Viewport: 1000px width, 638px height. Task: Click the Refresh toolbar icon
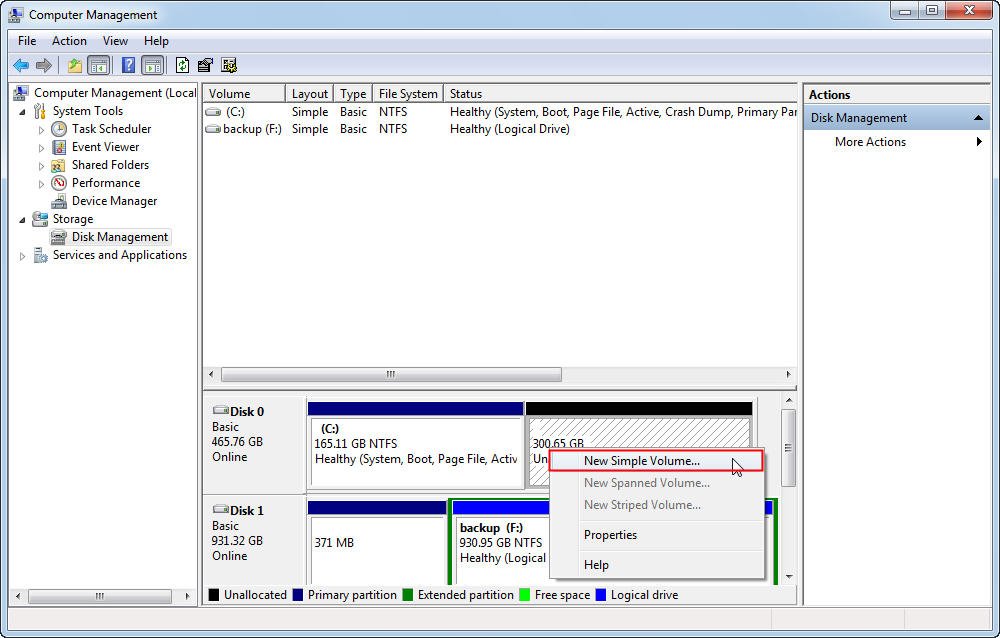(182, 65)
